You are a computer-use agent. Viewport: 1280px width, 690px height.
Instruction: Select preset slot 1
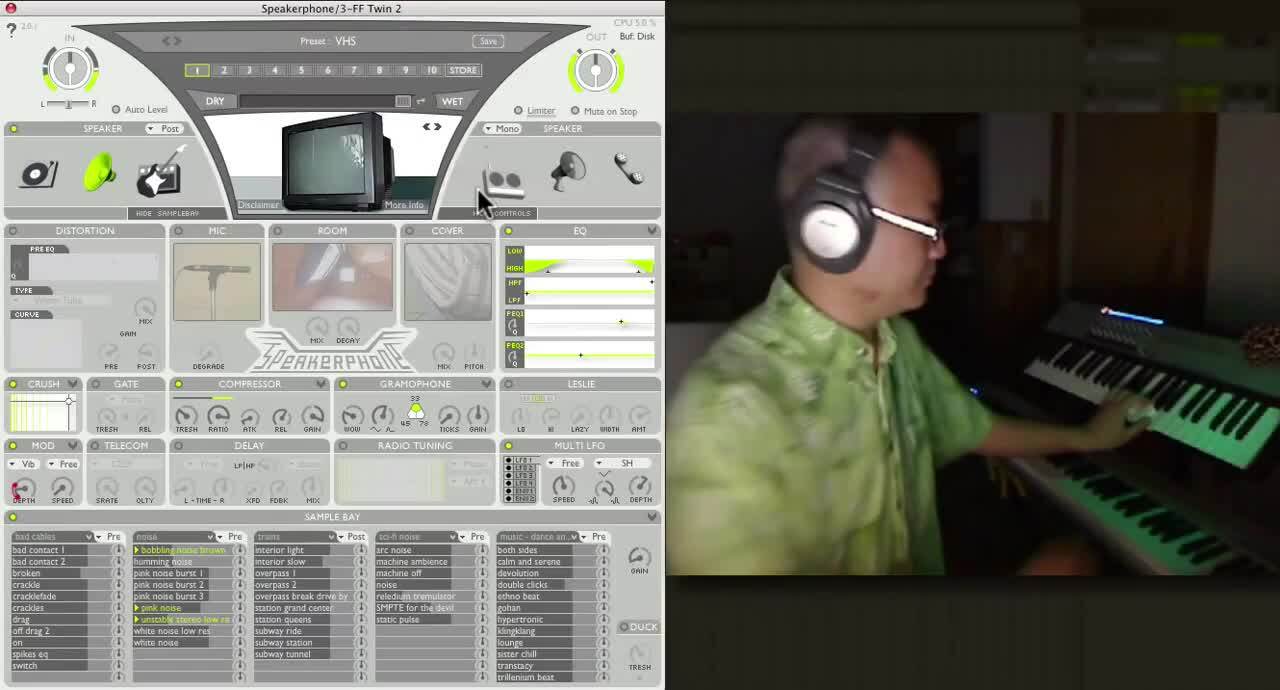197,70
